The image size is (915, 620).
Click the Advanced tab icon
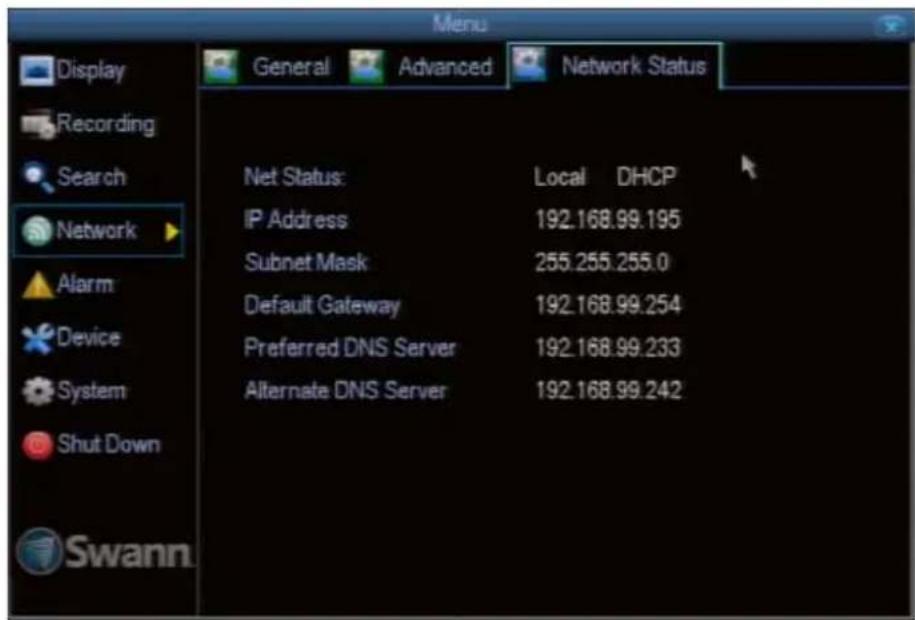[366, 66]
